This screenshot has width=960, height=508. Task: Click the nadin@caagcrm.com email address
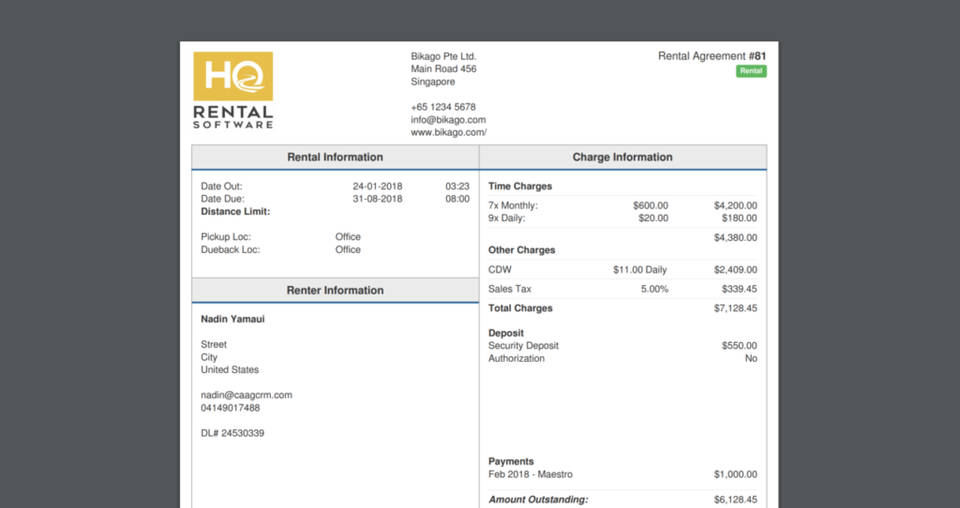pos(246,395)
